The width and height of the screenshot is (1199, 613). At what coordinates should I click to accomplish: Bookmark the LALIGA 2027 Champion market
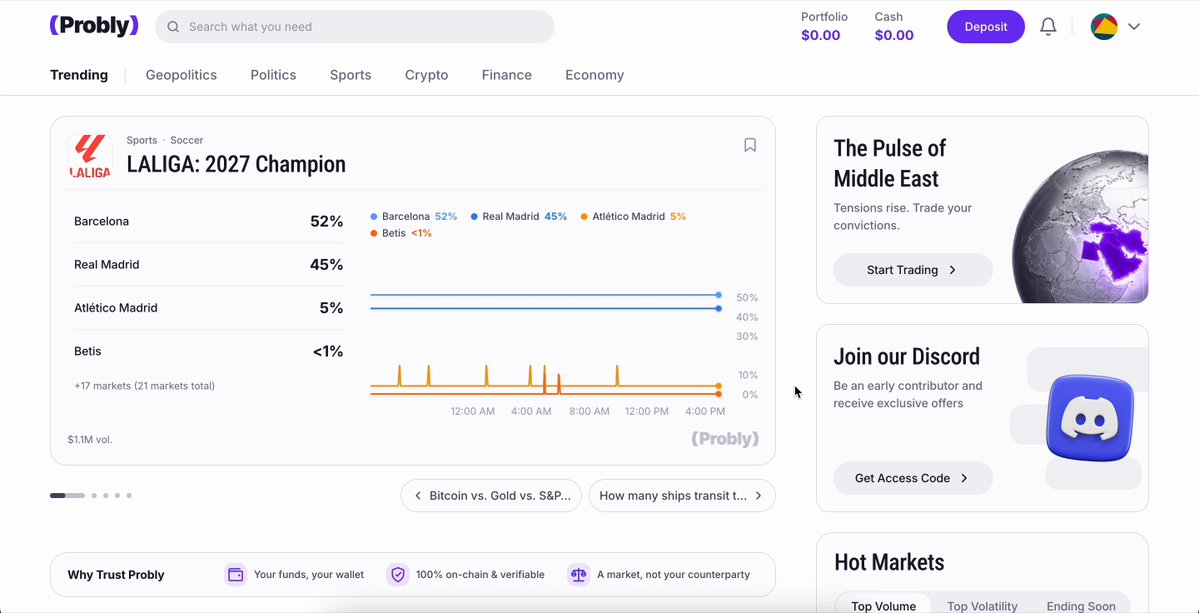point(750,145)
